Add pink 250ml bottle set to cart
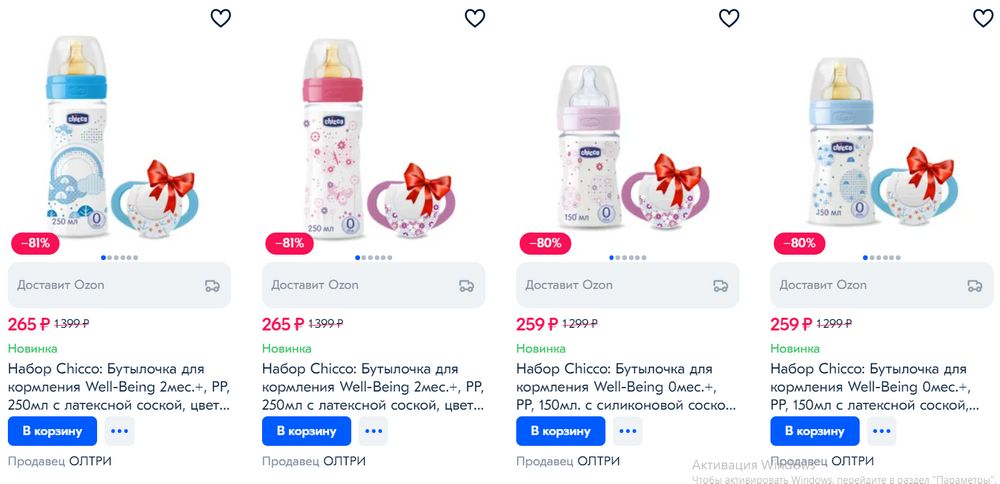This screenshot has width=1000, height=484. coord(306,431)
